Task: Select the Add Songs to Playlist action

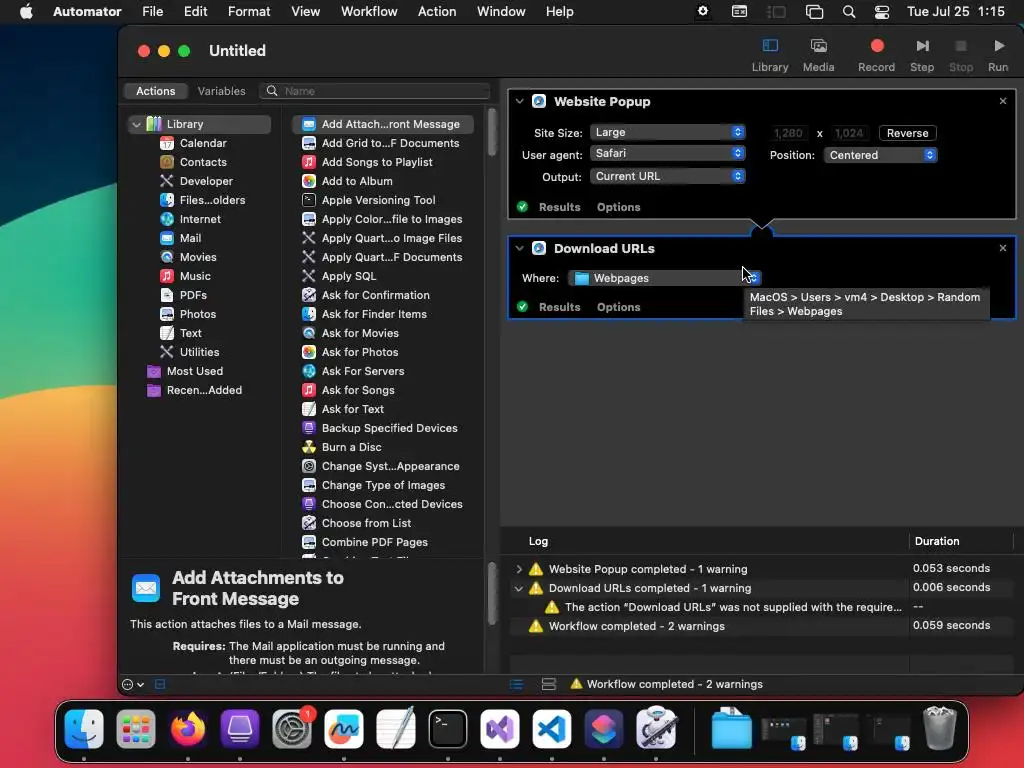Action: [377, 162]
